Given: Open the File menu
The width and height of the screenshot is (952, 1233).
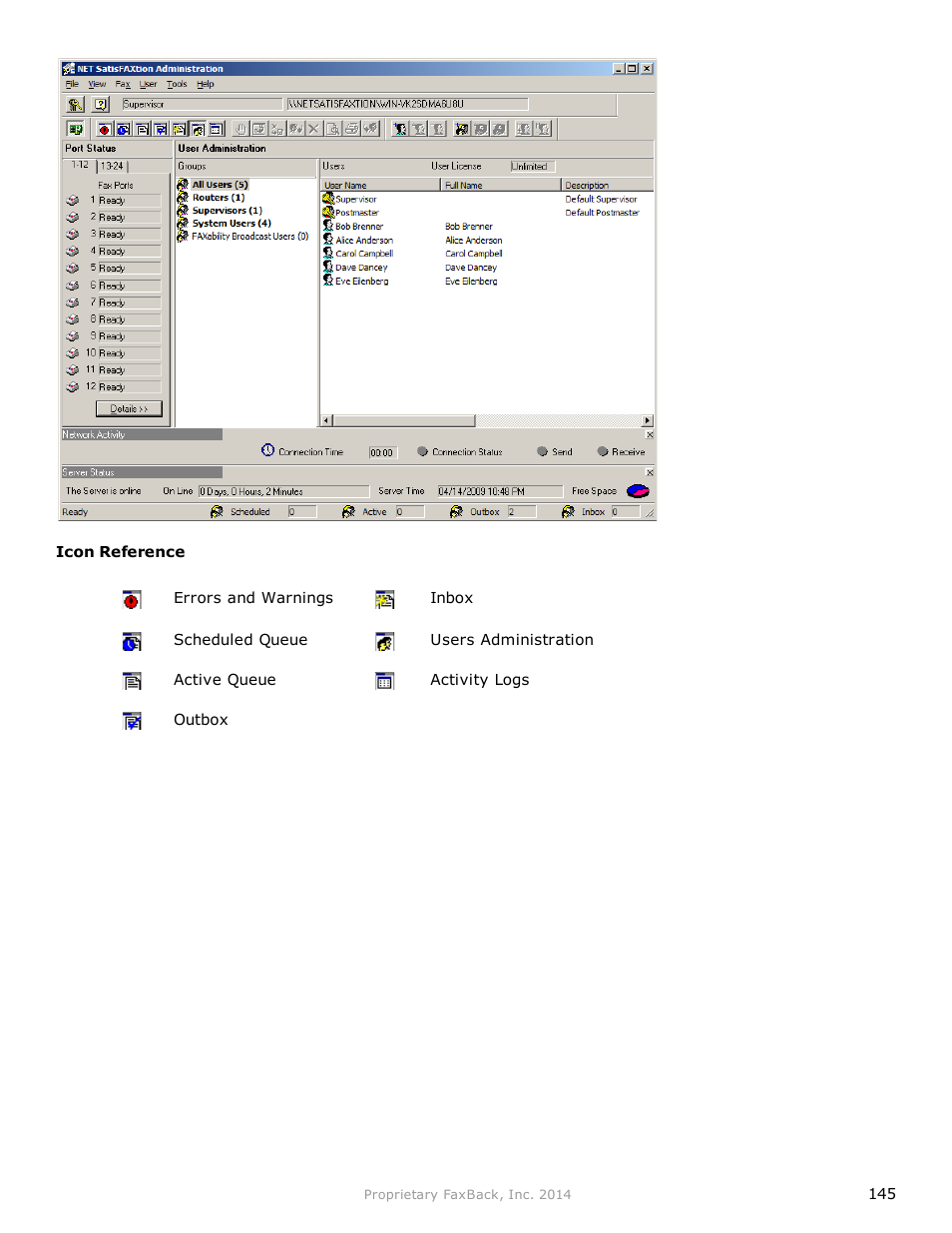Looking at the screenshot, I should (72, 85).
